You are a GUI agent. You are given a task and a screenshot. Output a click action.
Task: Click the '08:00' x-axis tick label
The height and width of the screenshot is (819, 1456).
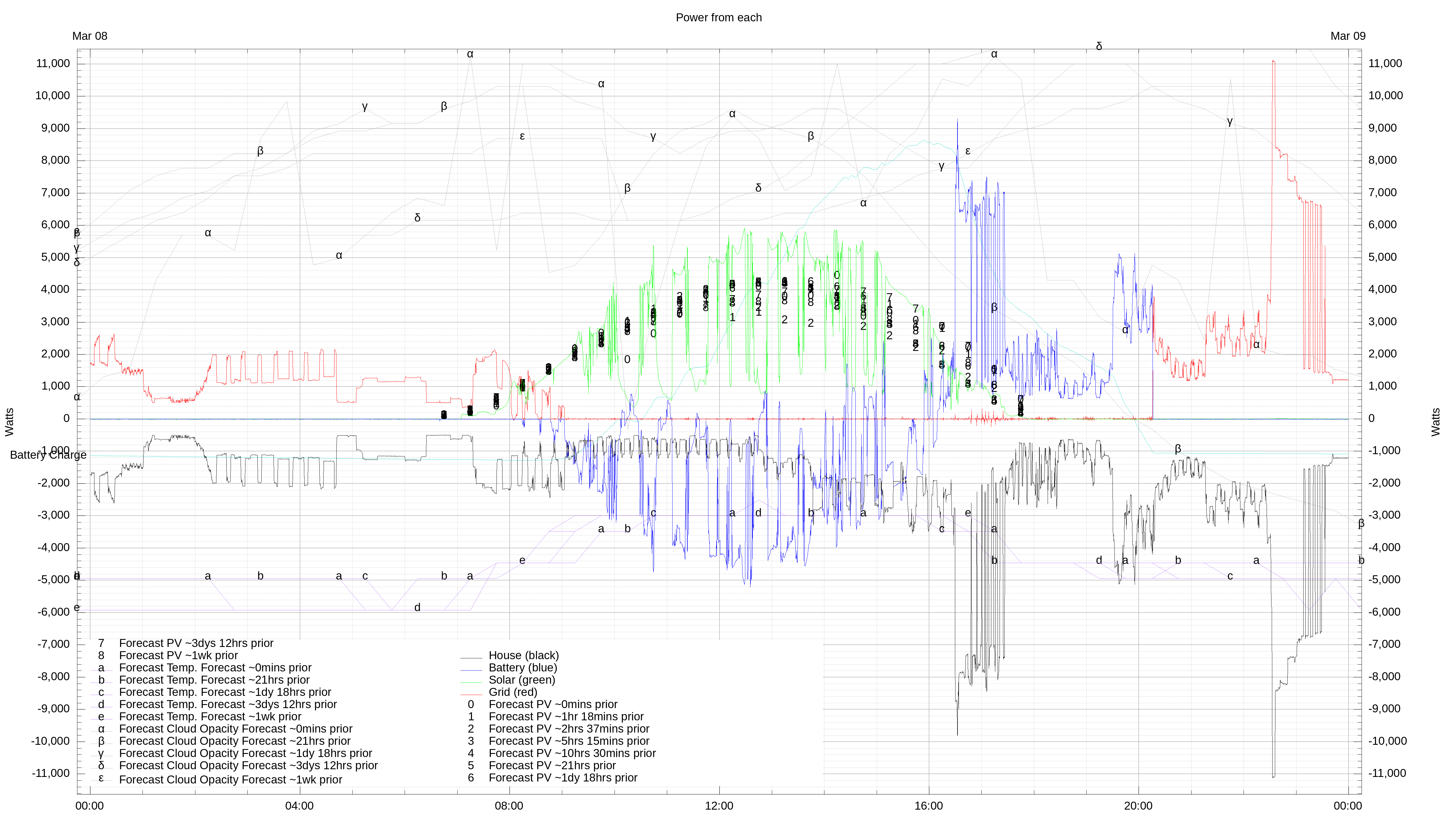point(509,806)
